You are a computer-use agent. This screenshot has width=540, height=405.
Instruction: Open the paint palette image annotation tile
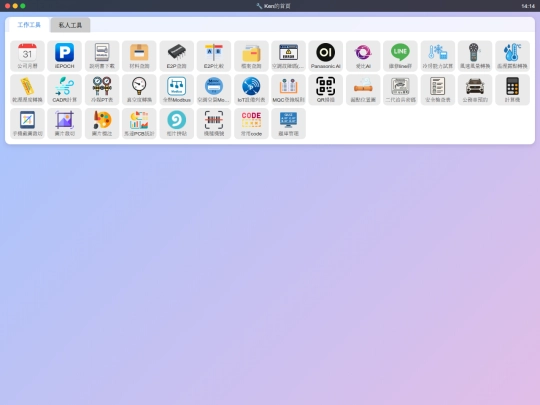[102, 123]
